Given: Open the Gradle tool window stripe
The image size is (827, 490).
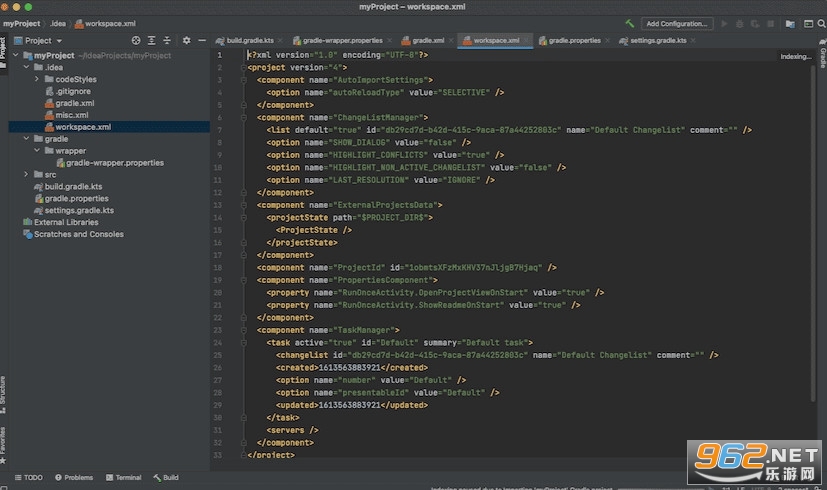Looking at the screenshot, I should pyautogui.click(x=822, y=55).
